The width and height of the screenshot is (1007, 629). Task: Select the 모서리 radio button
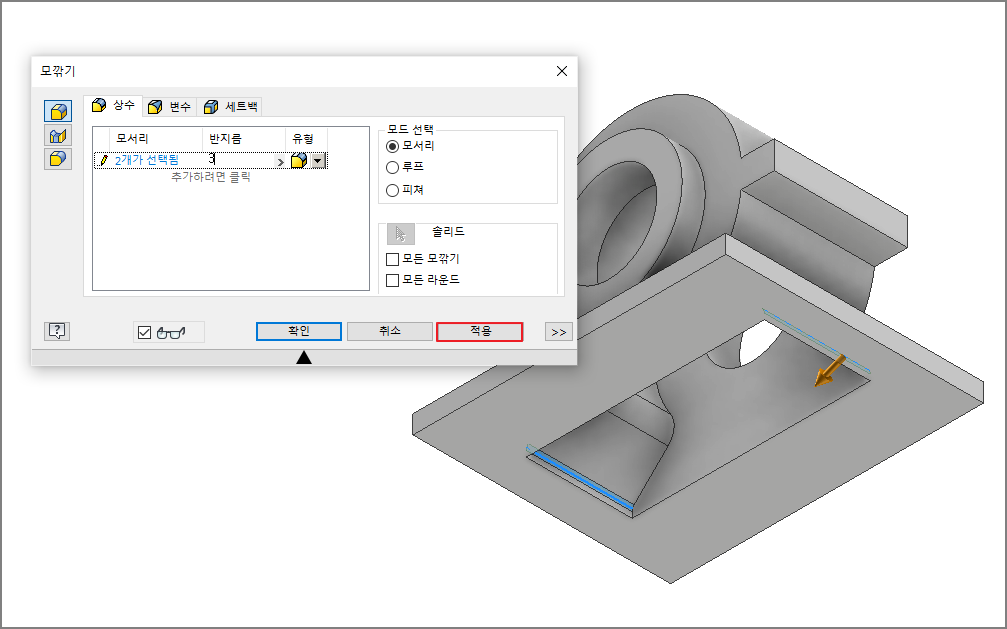(392, 146)
